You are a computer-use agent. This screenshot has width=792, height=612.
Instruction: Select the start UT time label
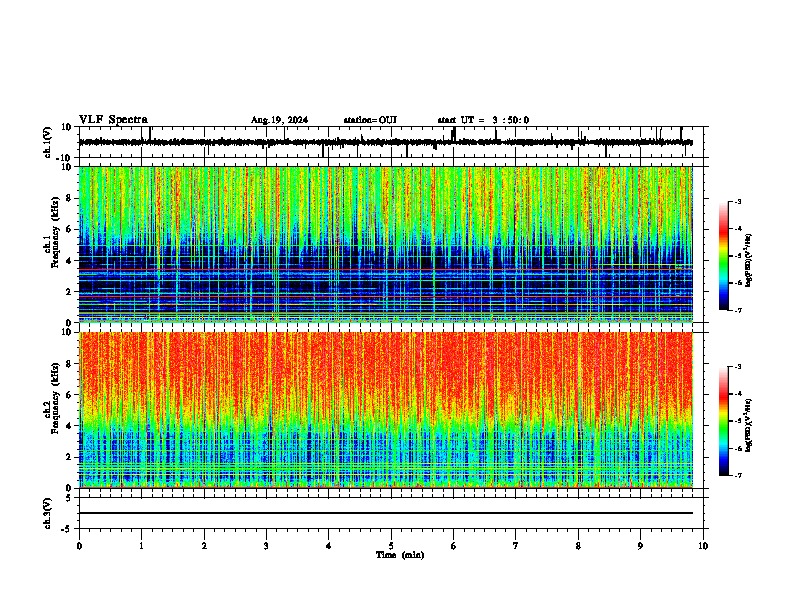click(483, 120)
